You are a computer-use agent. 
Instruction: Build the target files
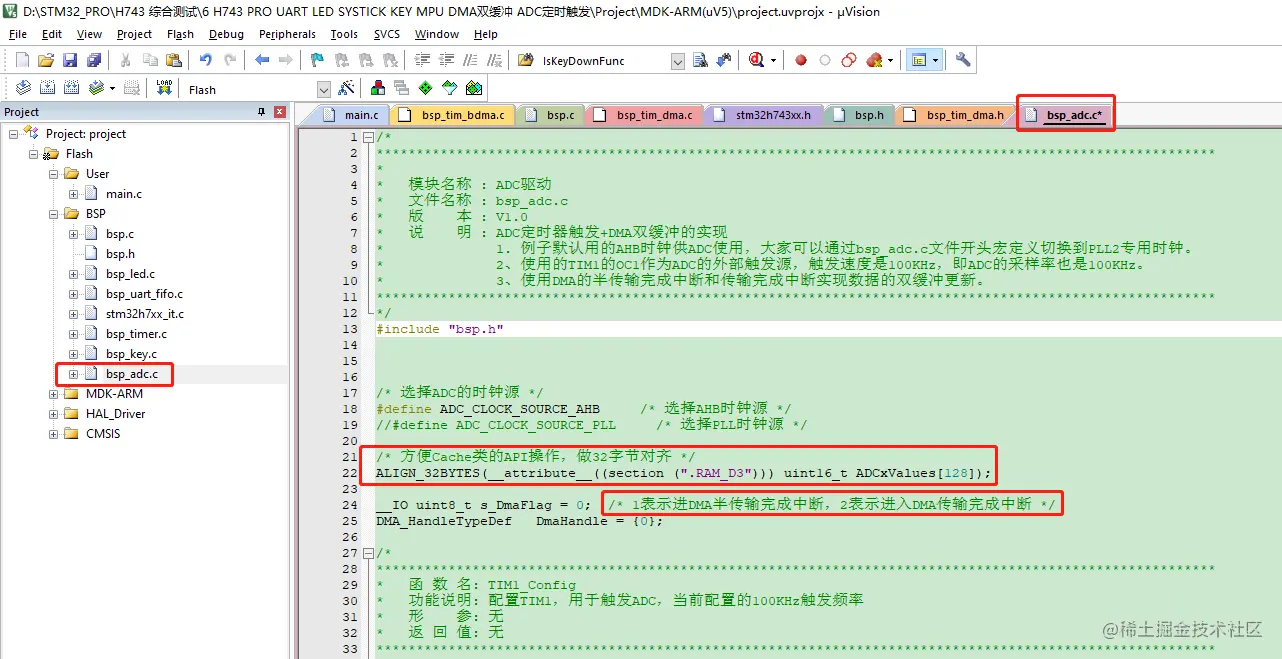47,88
